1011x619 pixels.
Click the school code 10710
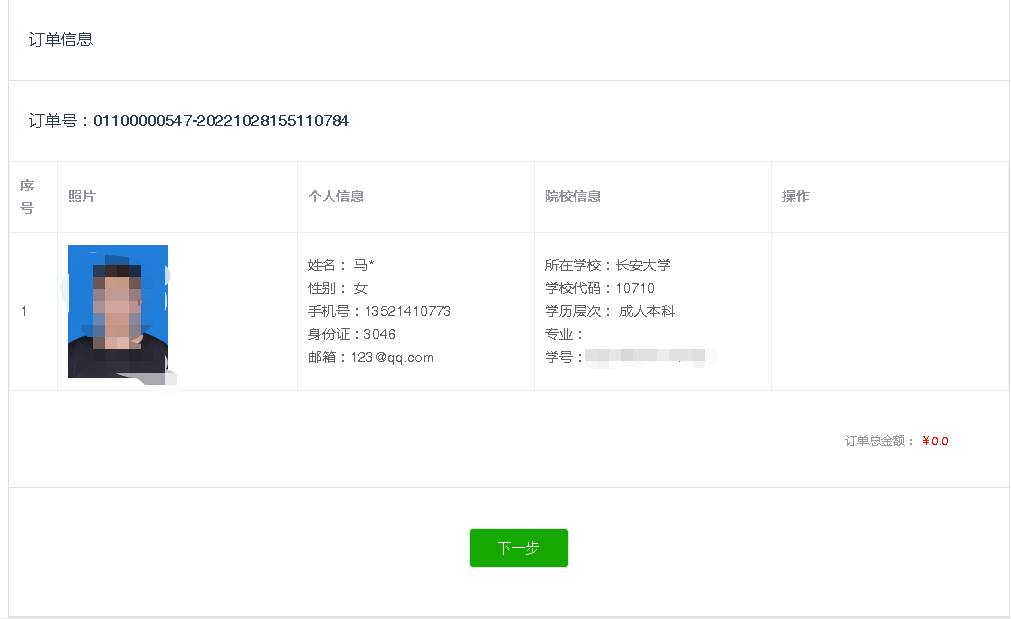tap(635, 288)
